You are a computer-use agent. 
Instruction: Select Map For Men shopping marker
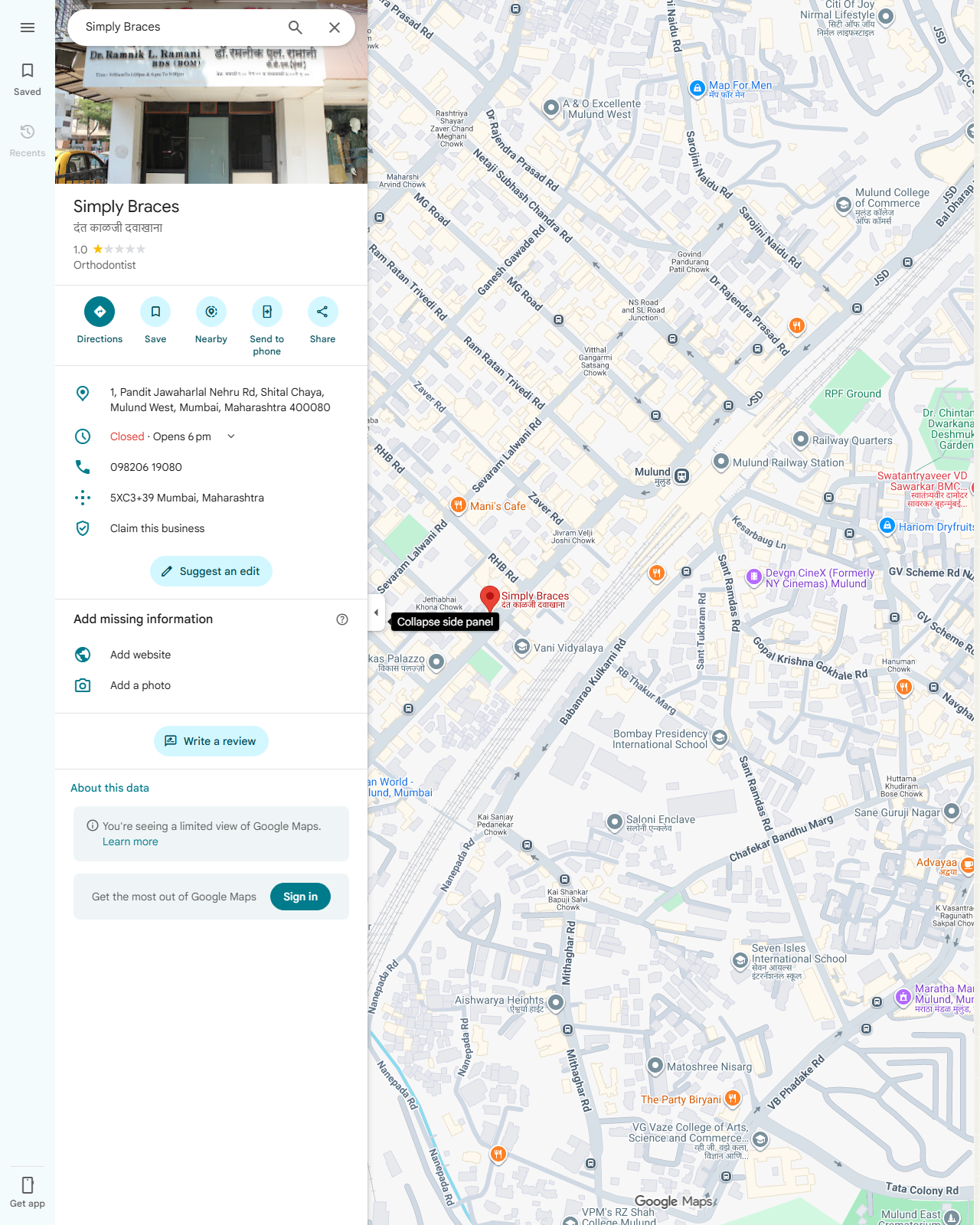[x=697, y=88]
